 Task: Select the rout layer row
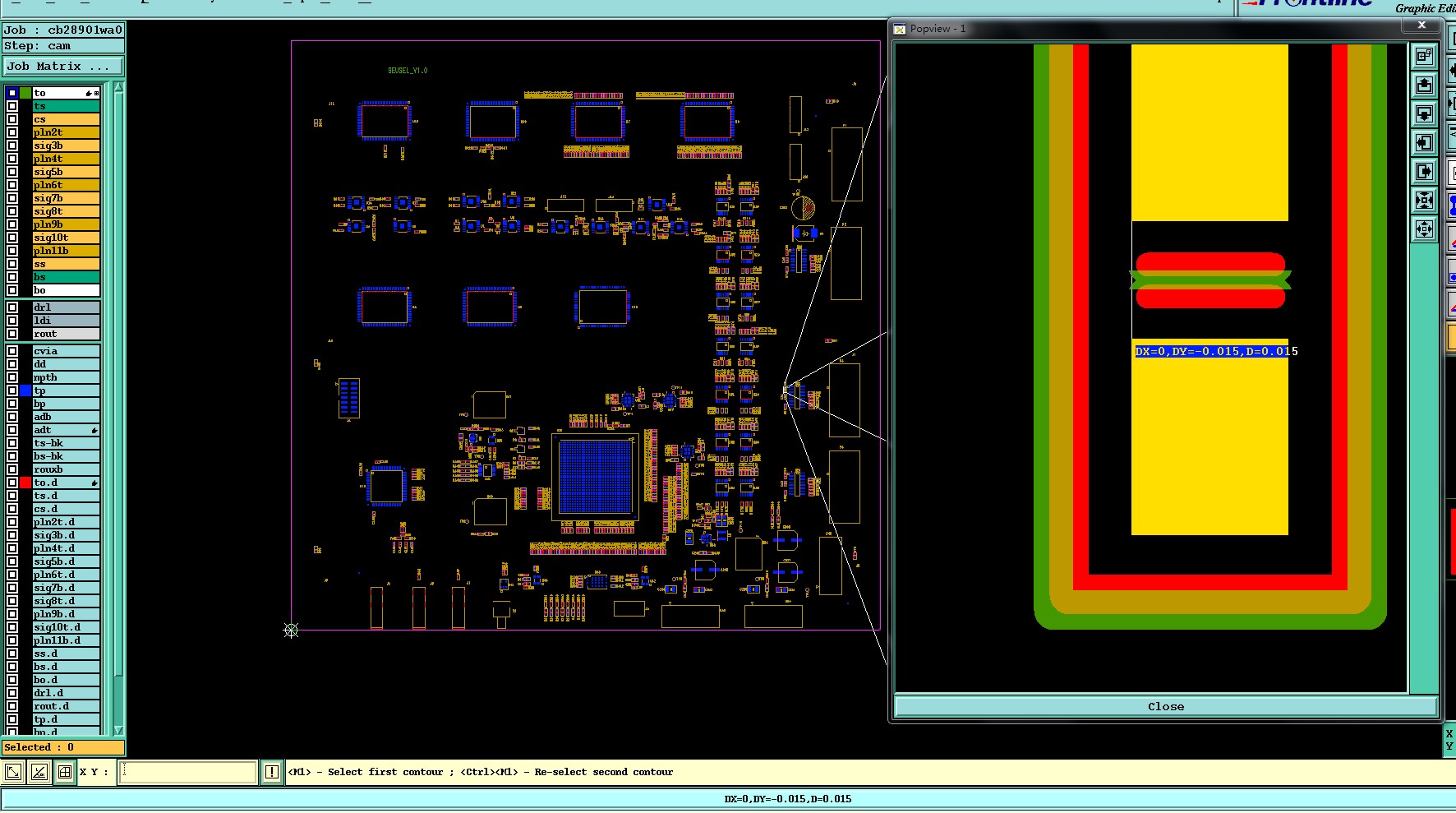point(66,334)
